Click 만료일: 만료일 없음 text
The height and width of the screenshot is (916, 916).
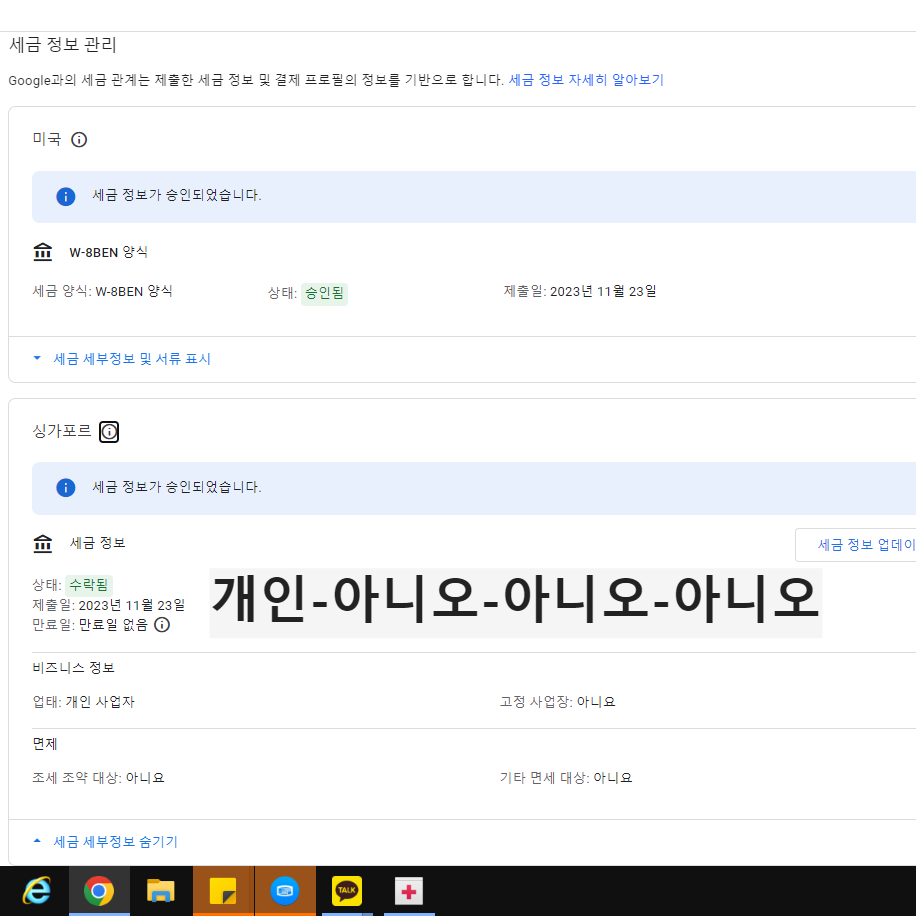90,624
